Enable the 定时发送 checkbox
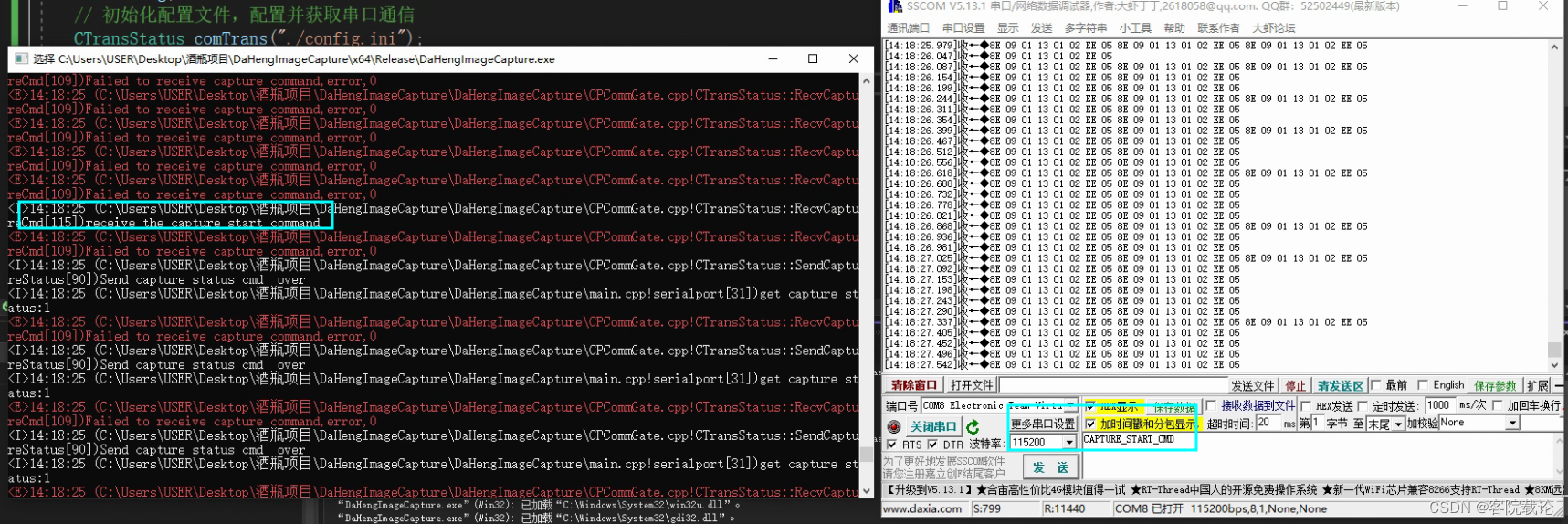1568x524 pixels. coord(1363,406)
